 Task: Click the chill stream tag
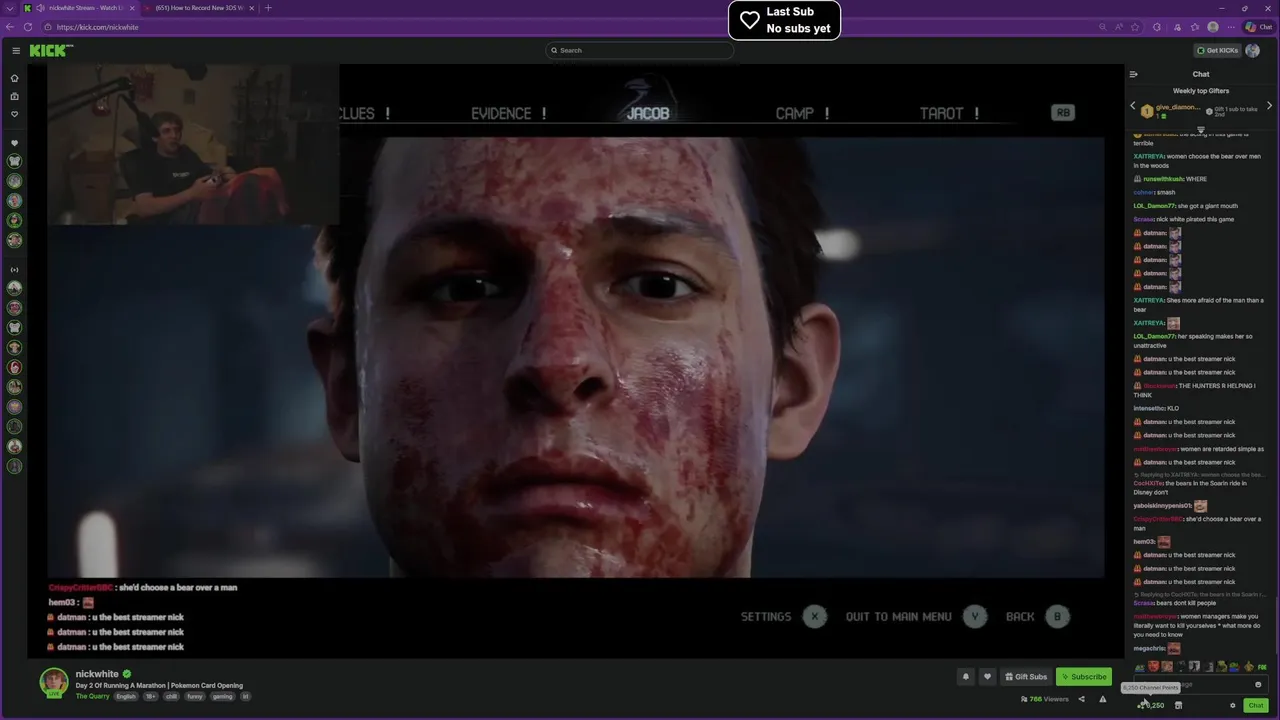click(x=171, y=696)
